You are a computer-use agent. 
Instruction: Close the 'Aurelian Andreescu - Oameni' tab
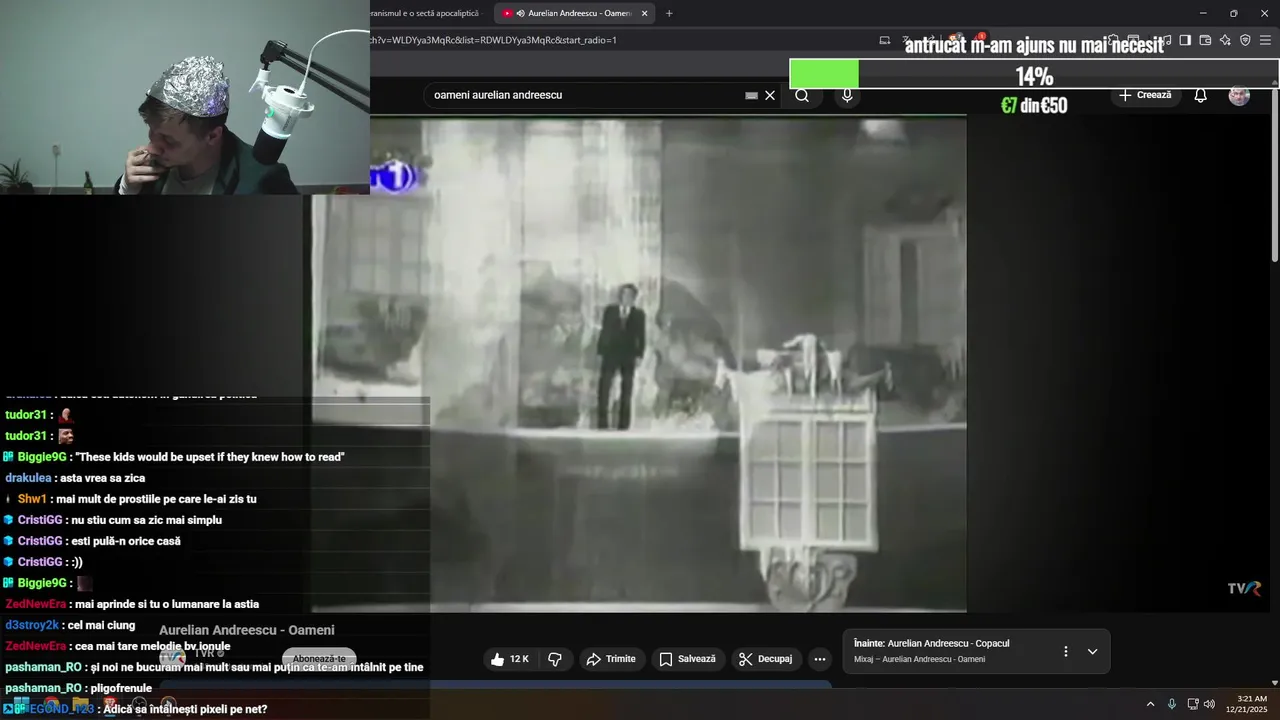[x=644, y=13]
